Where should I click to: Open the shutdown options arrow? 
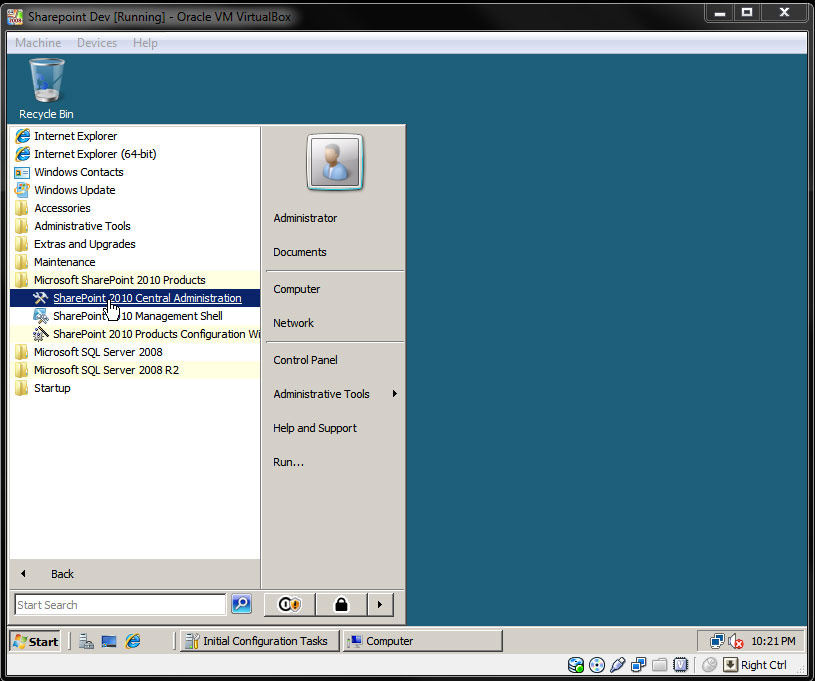point(380,605)
